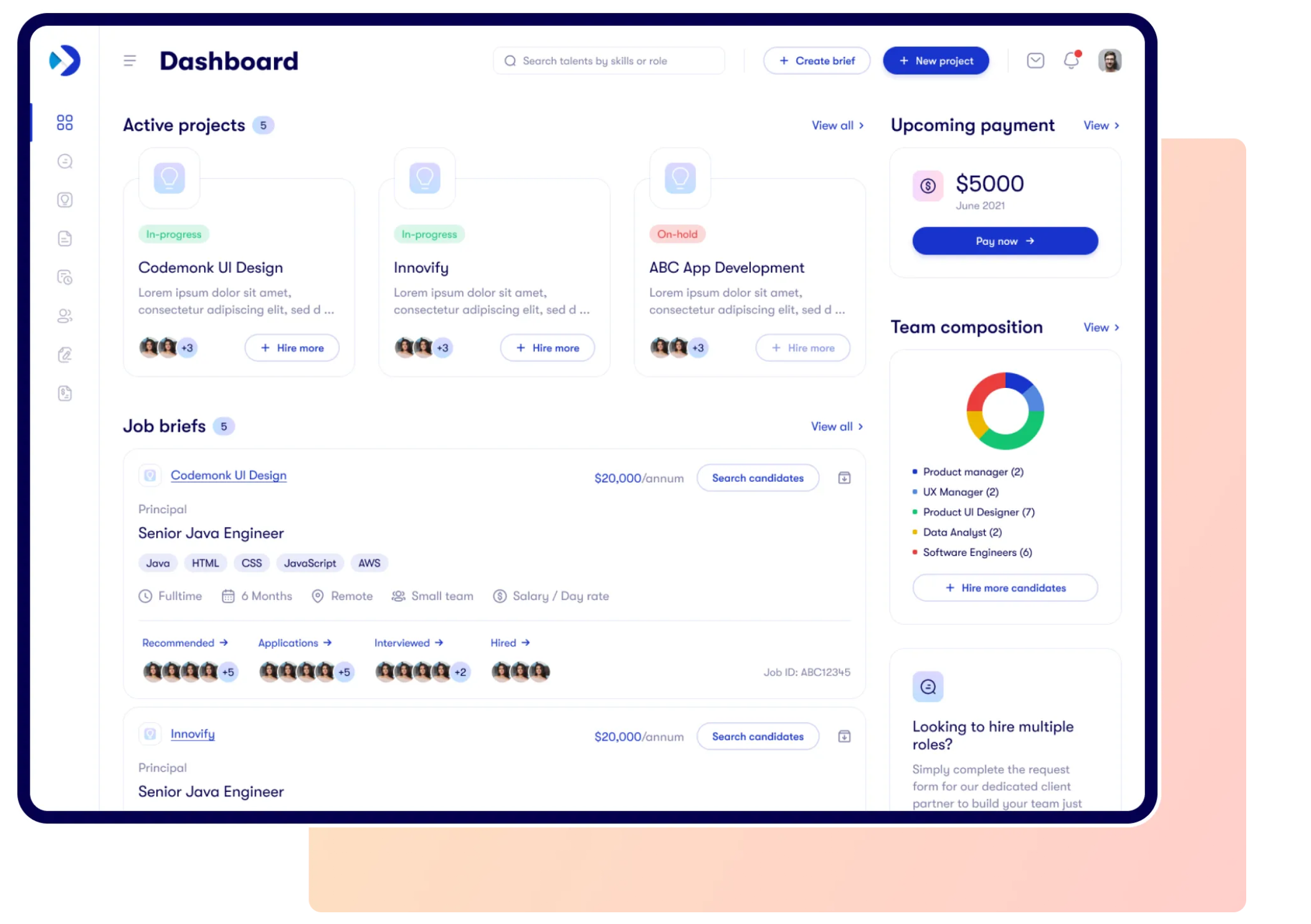Open the user profile avatar
Image resolution: width=1311 pixels, height=924 pixels.
click(1109, 60)
